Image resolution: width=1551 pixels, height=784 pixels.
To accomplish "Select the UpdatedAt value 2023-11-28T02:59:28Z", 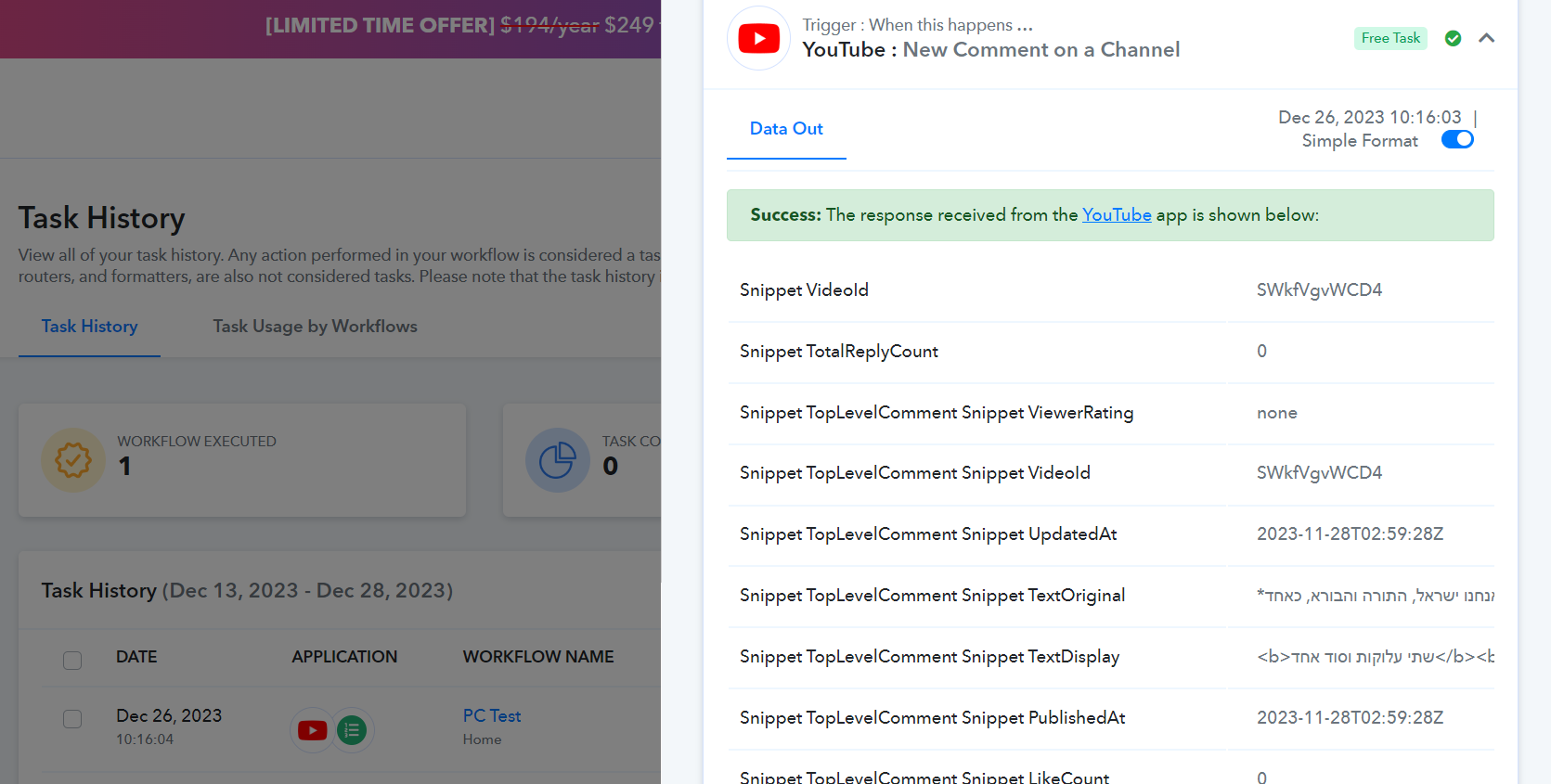I will (1350, 534).
